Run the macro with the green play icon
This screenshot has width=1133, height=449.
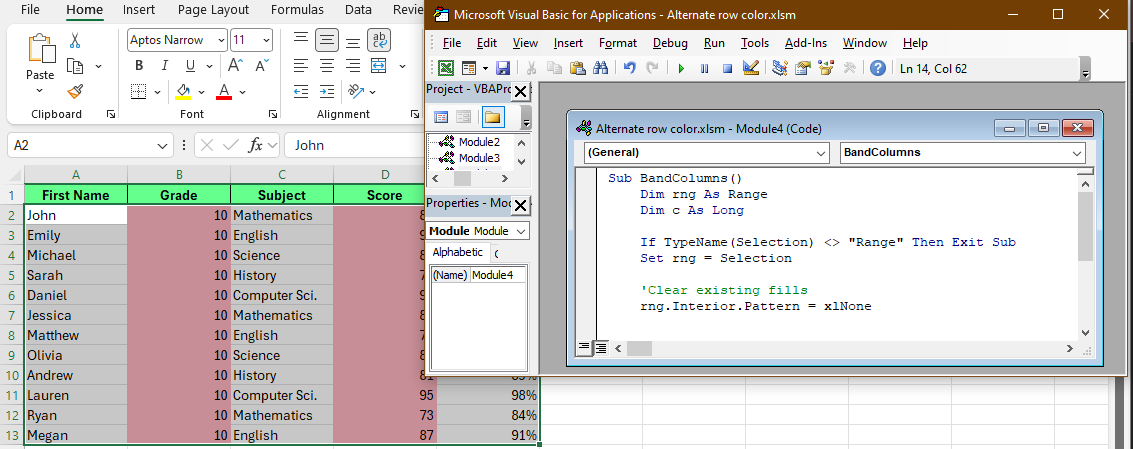click(681, 69)
